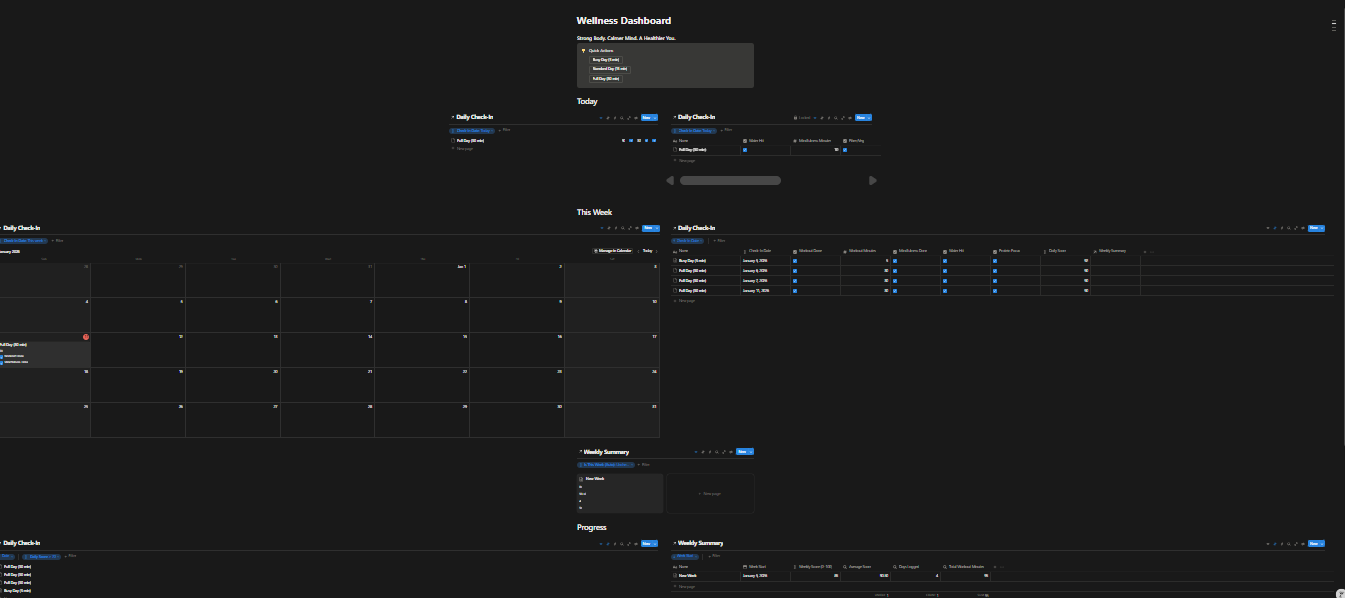
Task: Click the Full Day (30 min) quick action button
Action: point(606,78)
